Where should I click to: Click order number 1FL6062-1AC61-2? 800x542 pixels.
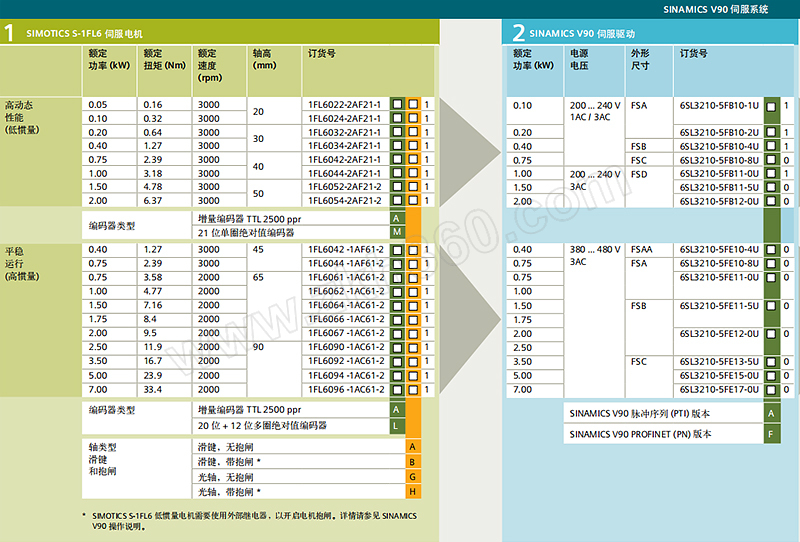[x=346, y=291]
